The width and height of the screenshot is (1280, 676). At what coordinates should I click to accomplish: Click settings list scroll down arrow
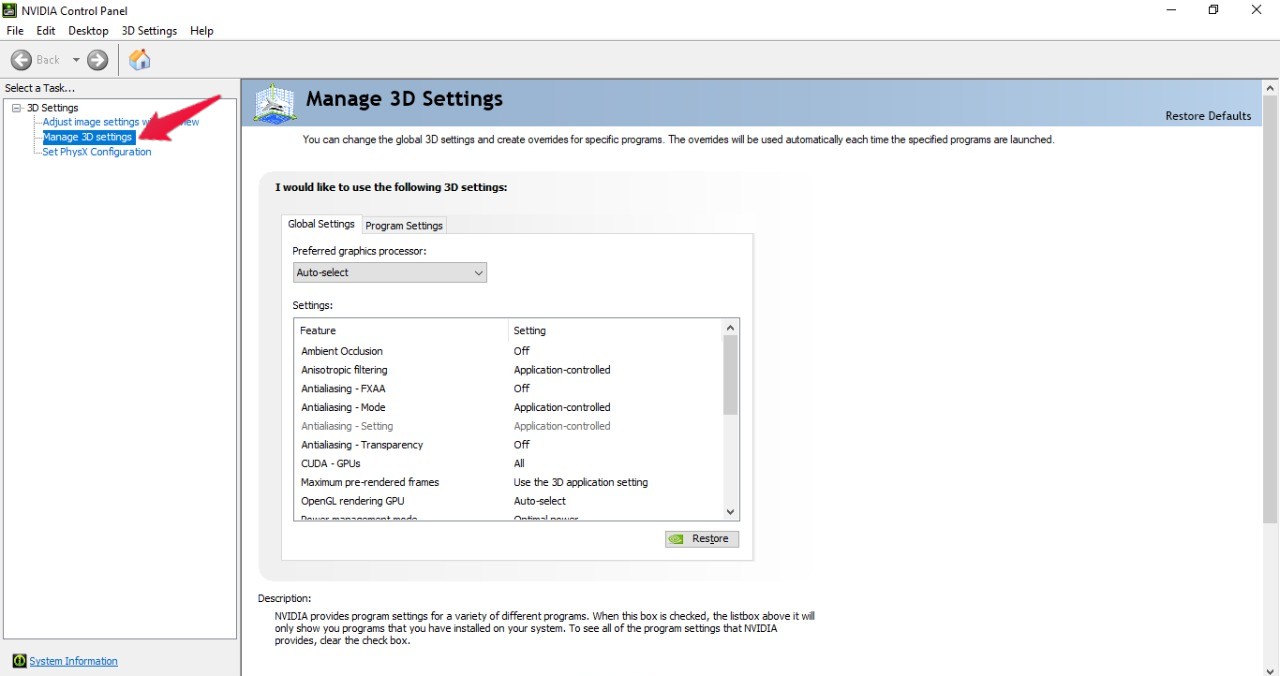point(730,512)
